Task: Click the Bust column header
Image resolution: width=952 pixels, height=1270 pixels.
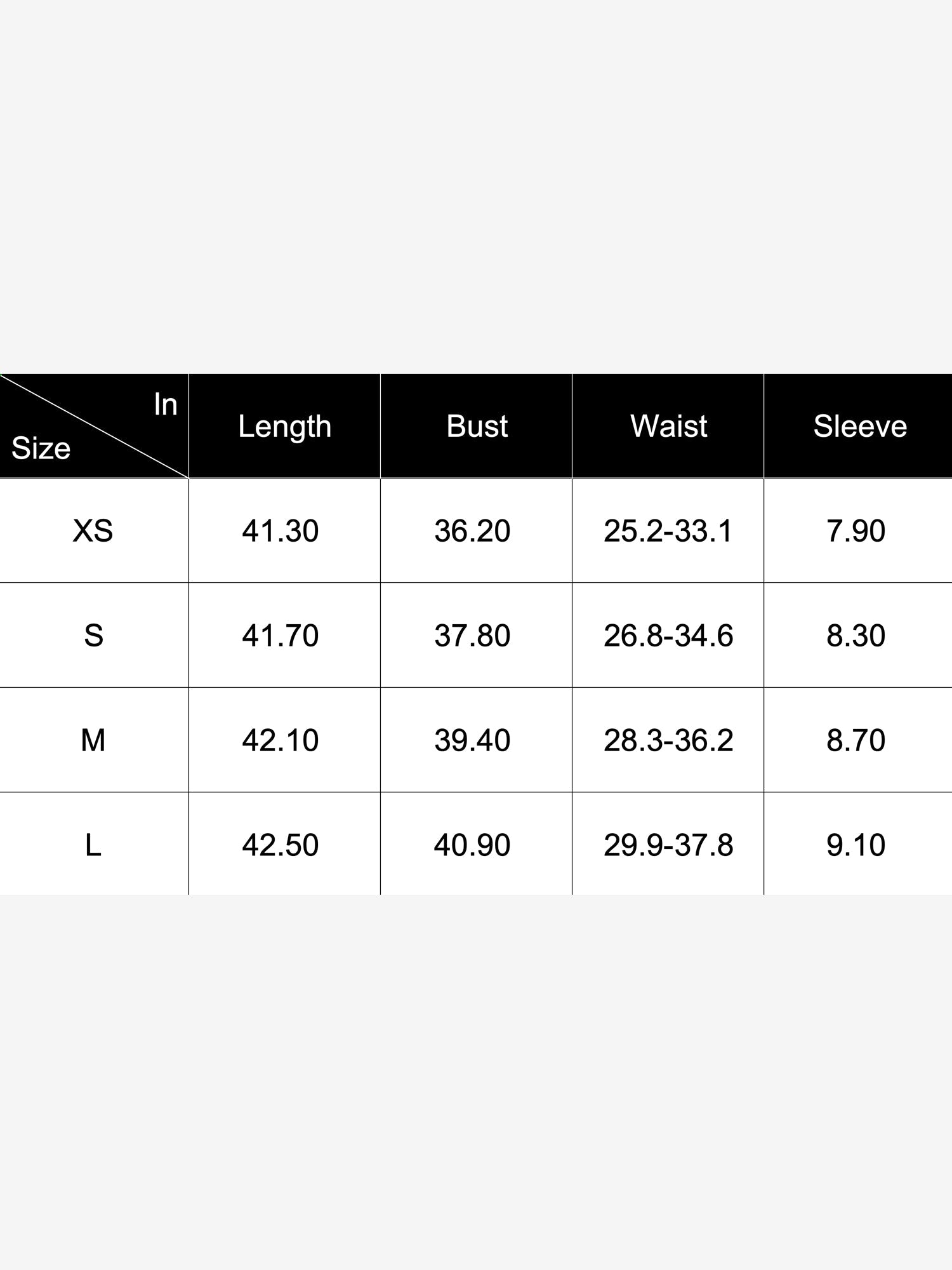Action: point(477,426)
